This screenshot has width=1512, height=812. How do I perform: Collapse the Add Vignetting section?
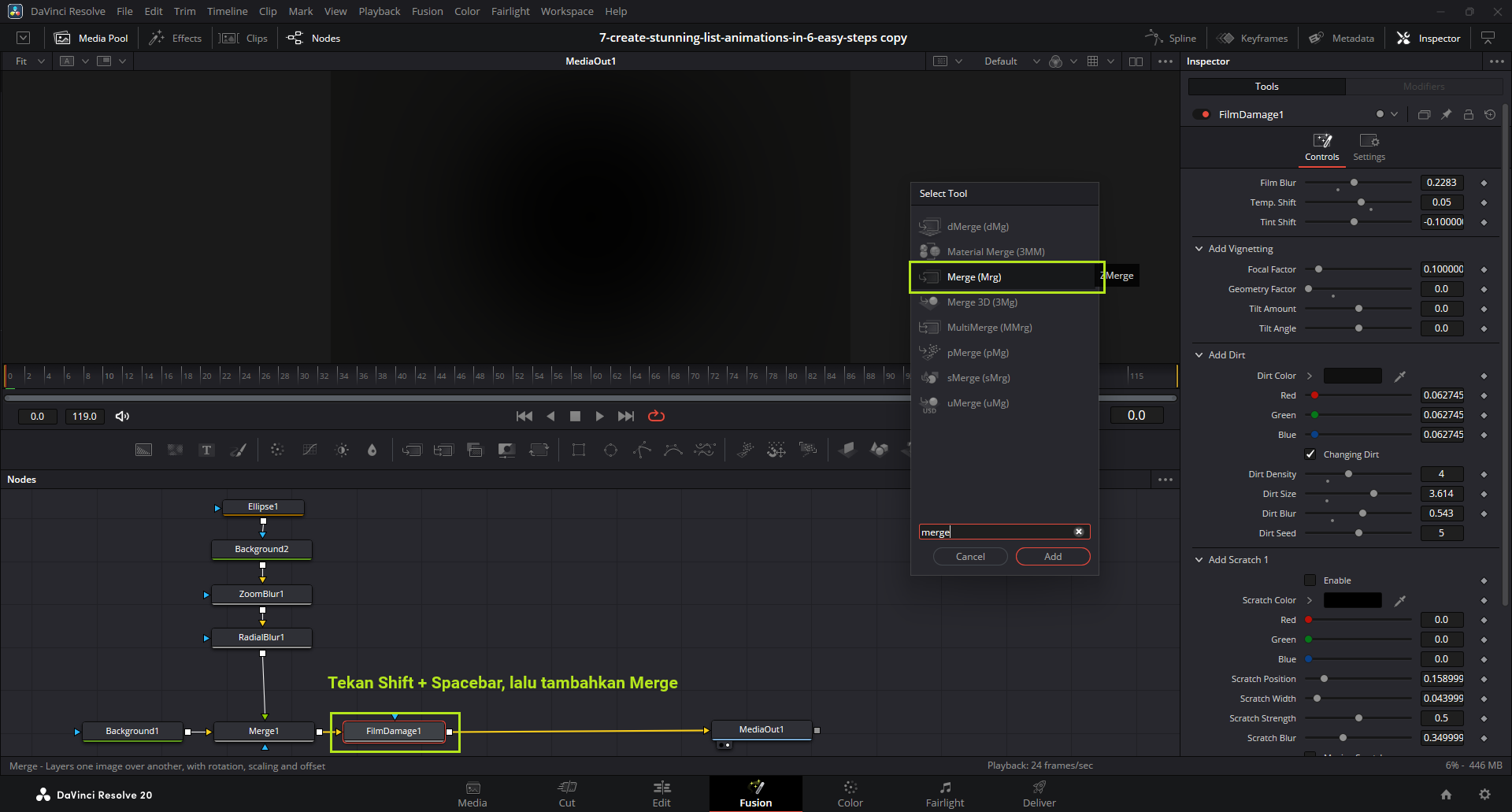coord(1199,249)
